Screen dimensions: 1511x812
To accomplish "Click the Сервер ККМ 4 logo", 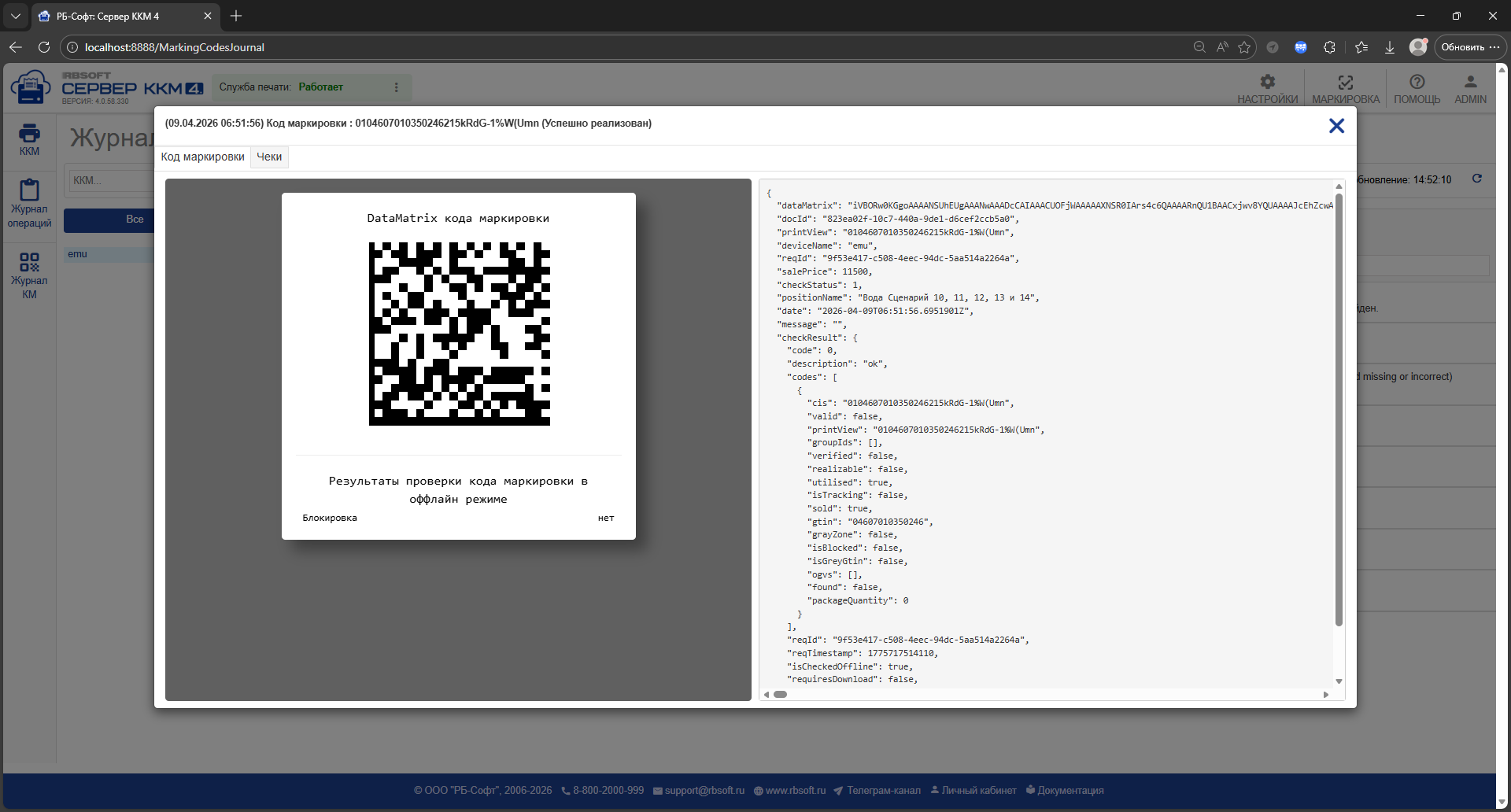I will pyautogui.click(x=107, y=87).
